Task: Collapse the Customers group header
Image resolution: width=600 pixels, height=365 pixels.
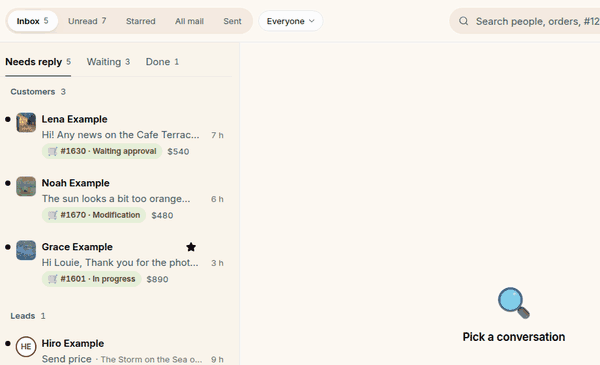Action: click(x=38, y=92)
